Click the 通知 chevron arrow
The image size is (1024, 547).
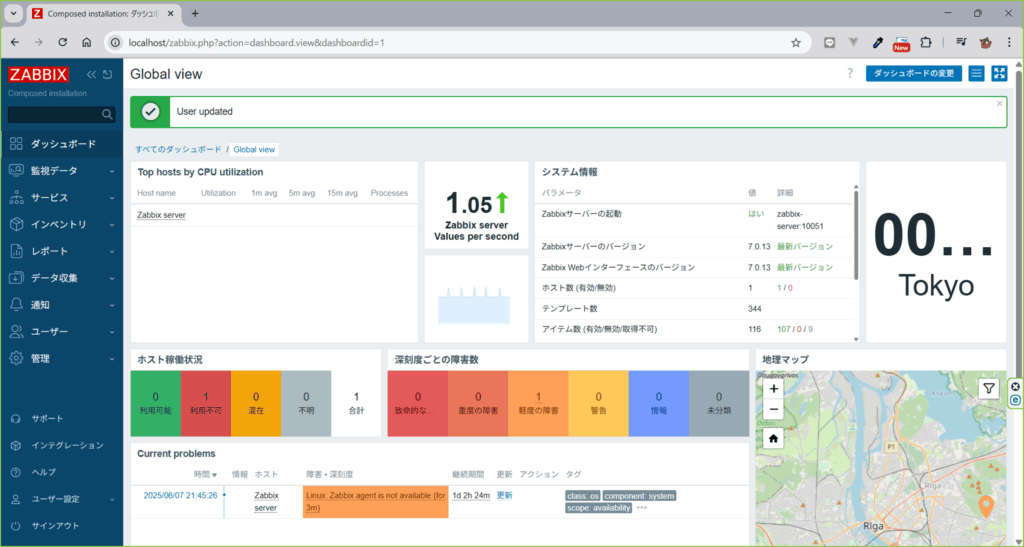click(x=112, y=305)
